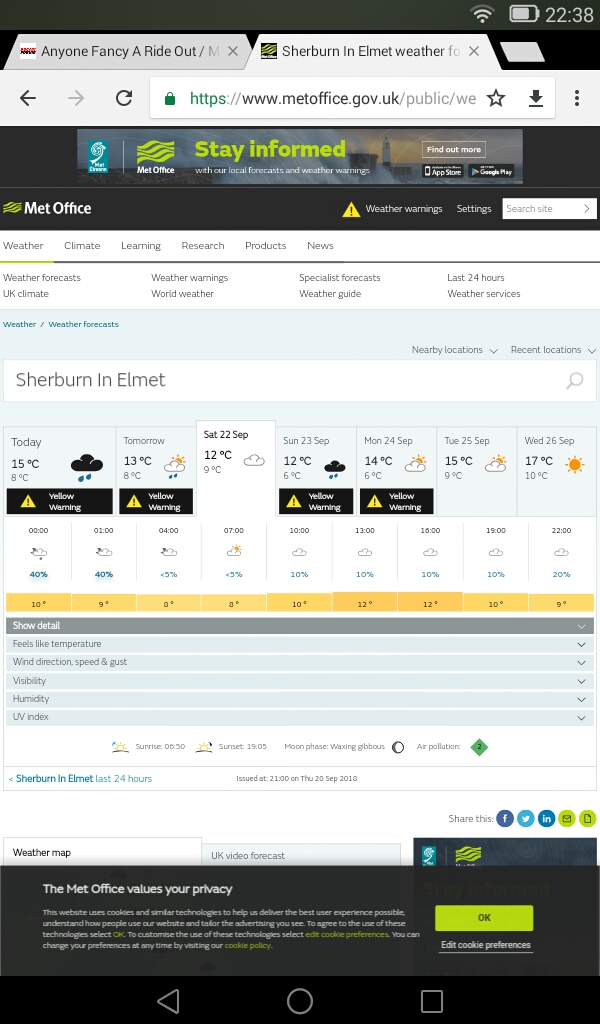This screenshot has height=1024, width=600.
Task: Click the location search magnifier icon
Action: point(575,380)
